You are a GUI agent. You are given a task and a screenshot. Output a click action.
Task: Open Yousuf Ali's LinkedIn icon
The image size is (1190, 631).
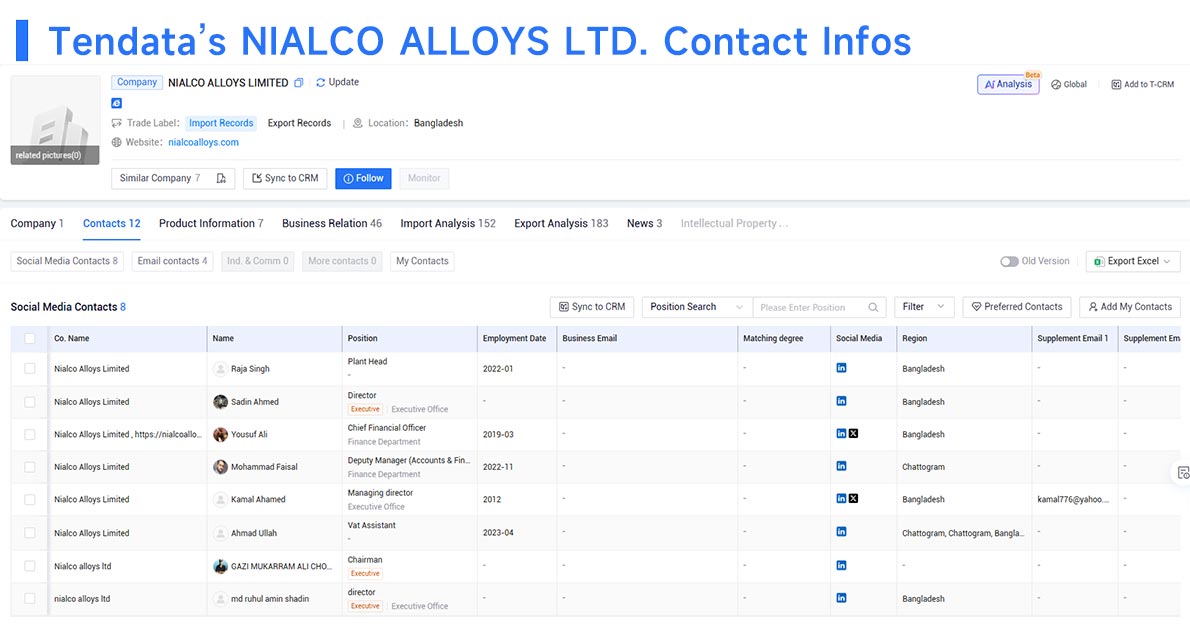pos(841,434)
